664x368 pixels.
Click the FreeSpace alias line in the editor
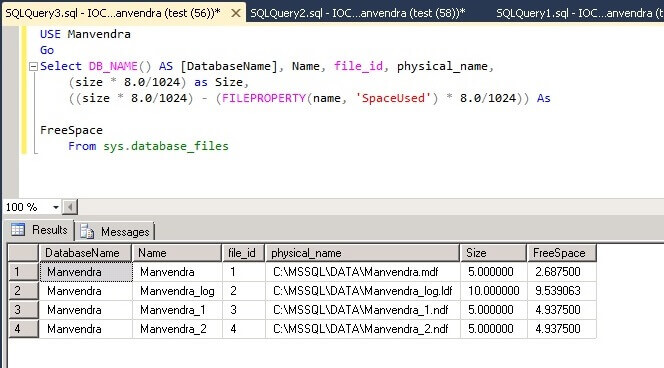pos(71,130)
